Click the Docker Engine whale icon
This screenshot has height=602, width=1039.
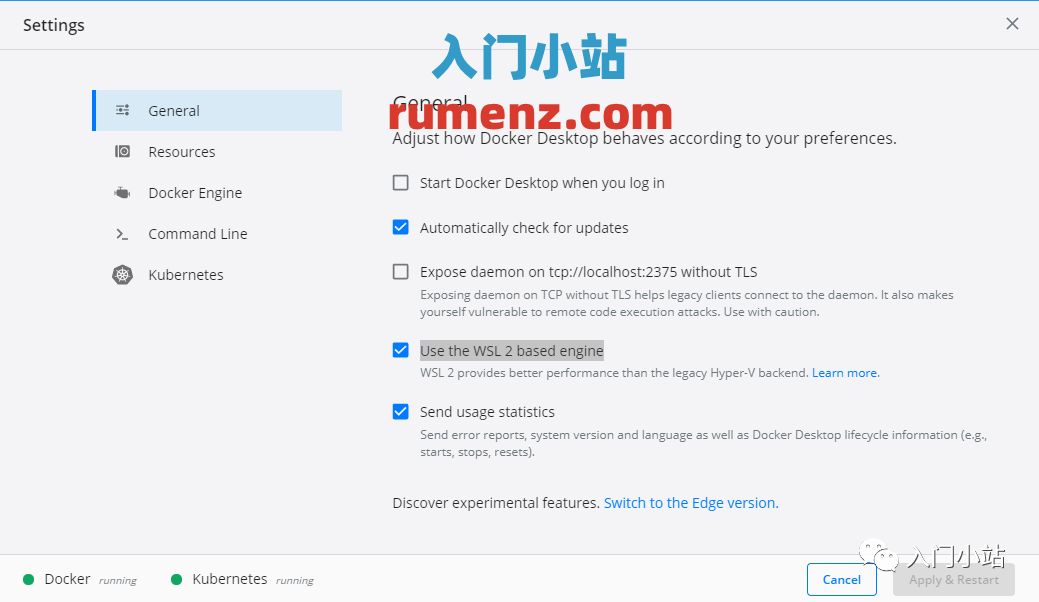(123, 193)
